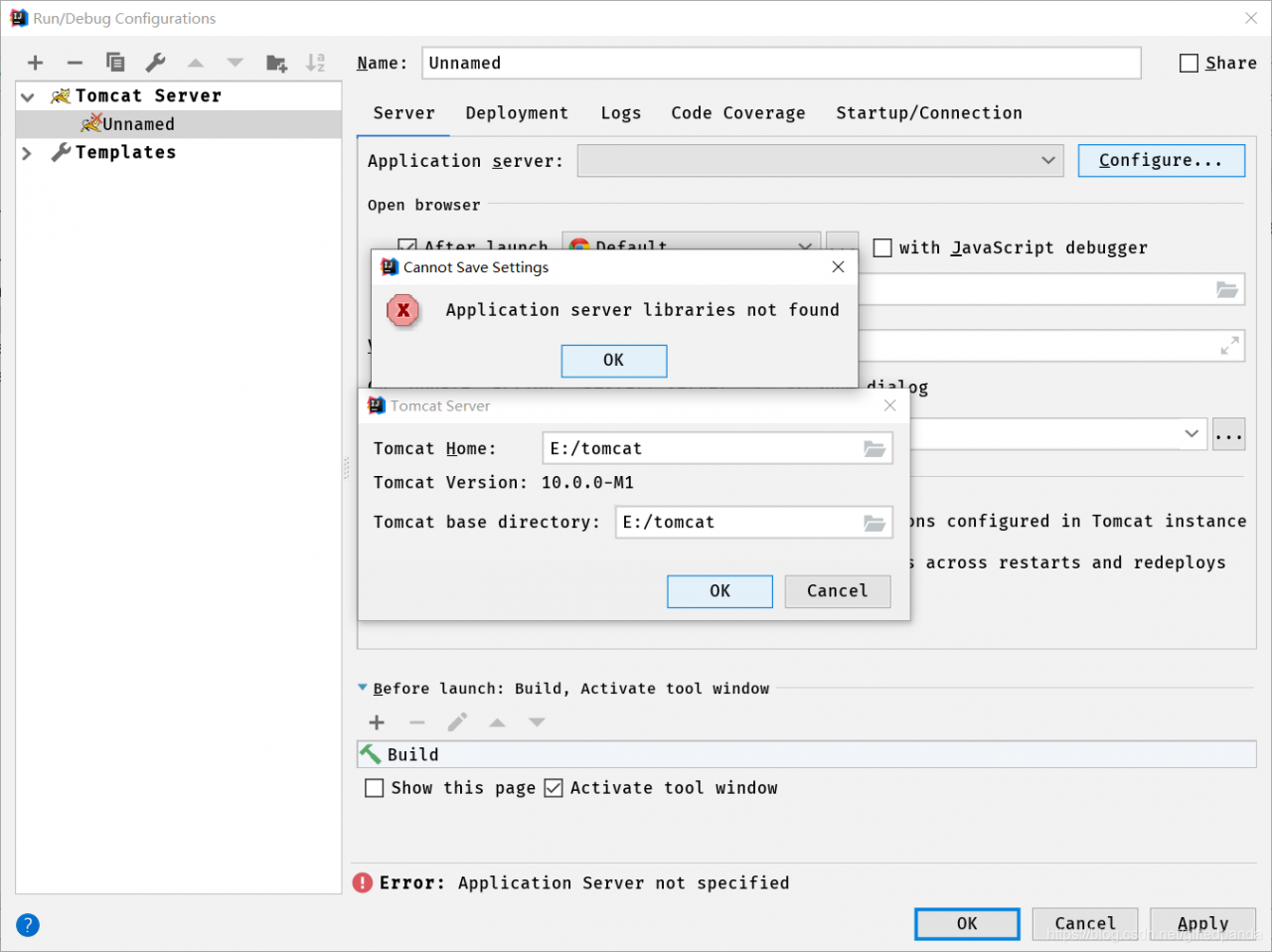Close the Tomcat Server dialog
This screenshot has width=1272, height=952.
[889, 405]
